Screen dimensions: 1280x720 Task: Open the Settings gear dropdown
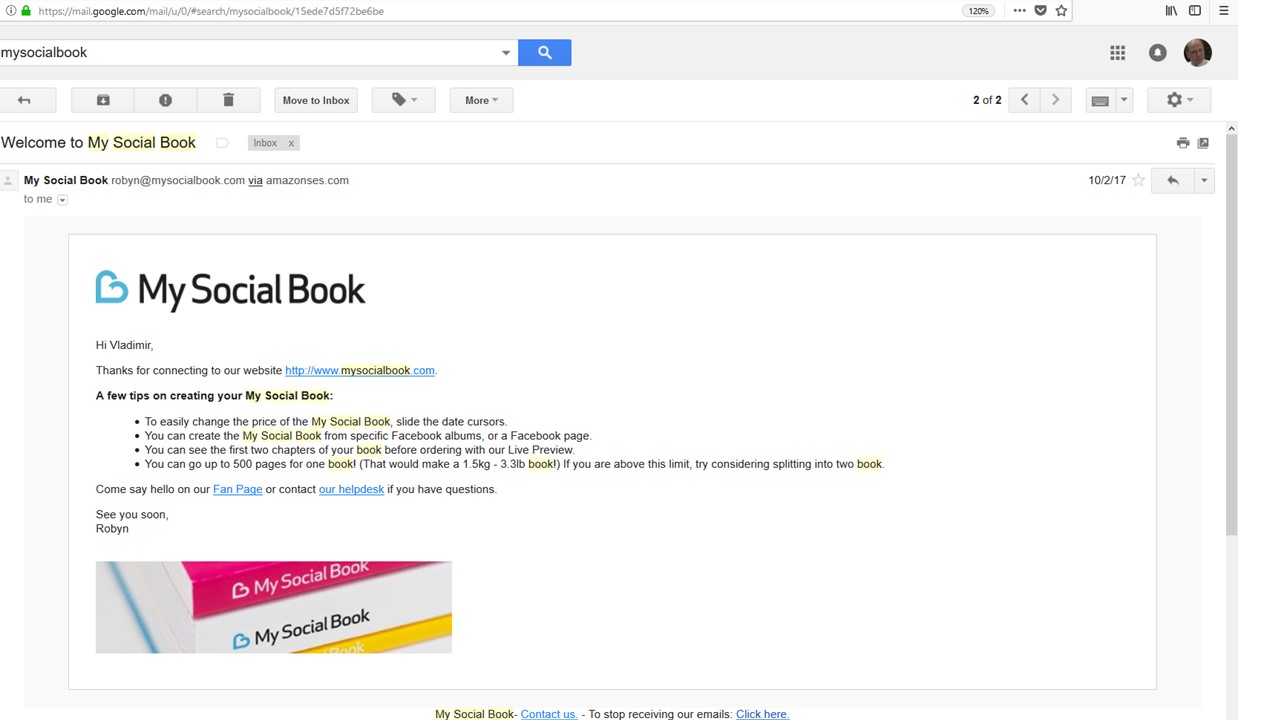[x=1180, y=100]
